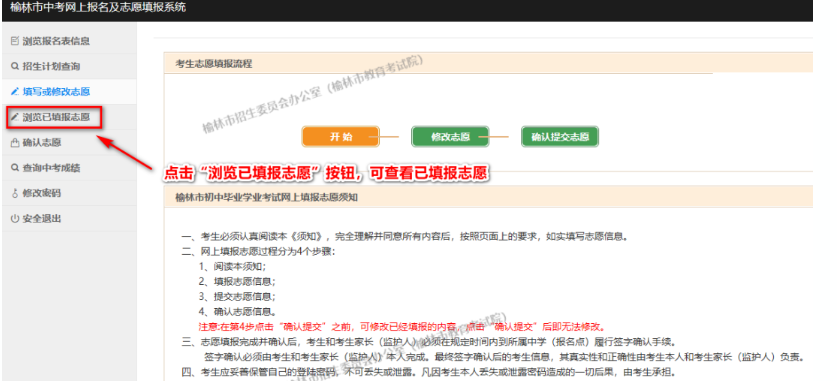Click the magnifier icon beside 招生计划查询
The height and width of the screenshot is (381, 837).
coord(14,66)
